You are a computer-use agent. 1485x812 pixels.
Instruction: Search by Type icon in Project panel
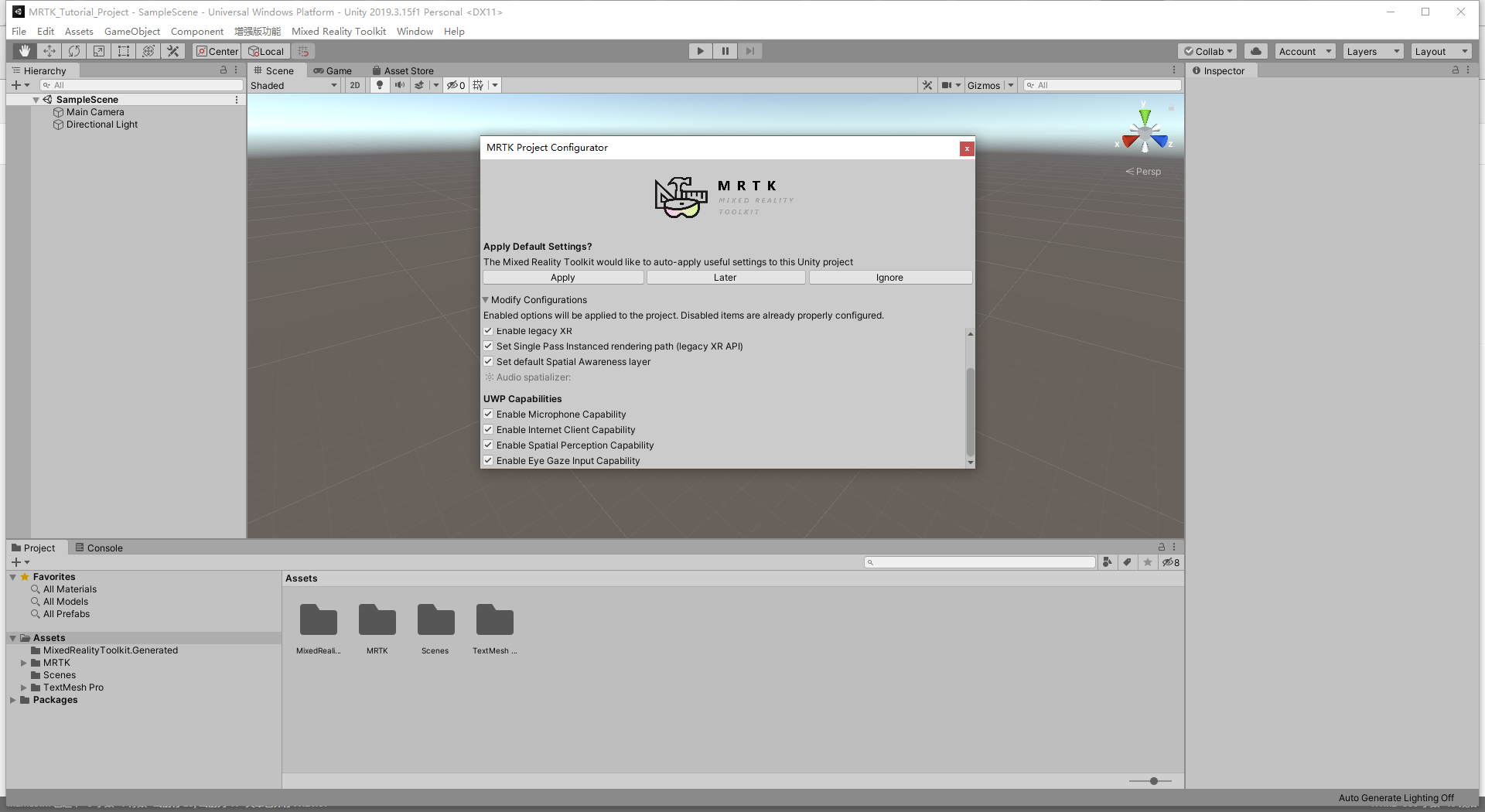pyautogui.click(x=1108, y=562)
